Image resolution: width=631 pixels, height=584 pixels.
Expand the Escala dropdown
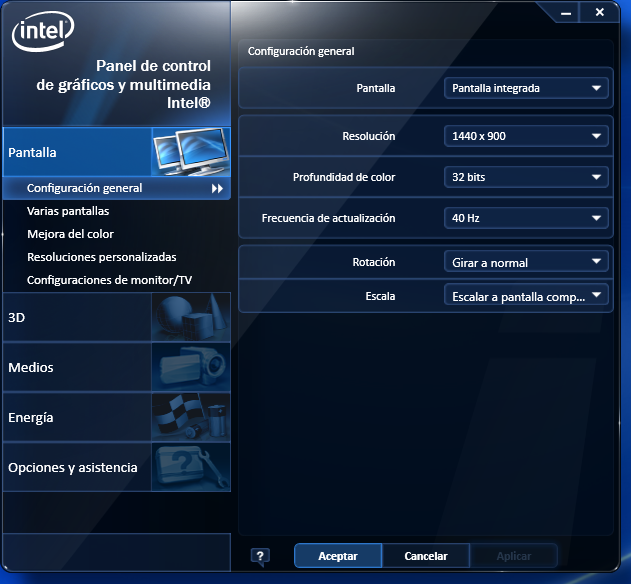tap(526, 296)
